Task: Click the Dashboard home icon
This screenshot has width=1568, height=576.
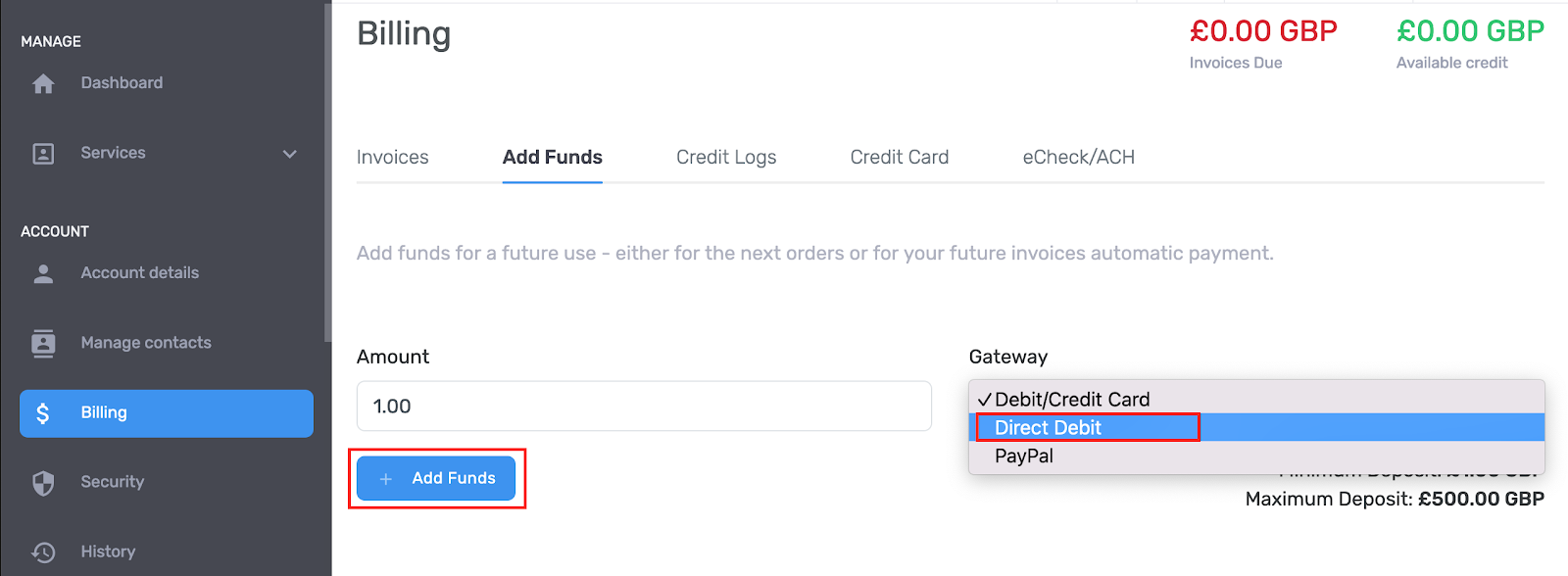Action: click(x=43, y=84)
